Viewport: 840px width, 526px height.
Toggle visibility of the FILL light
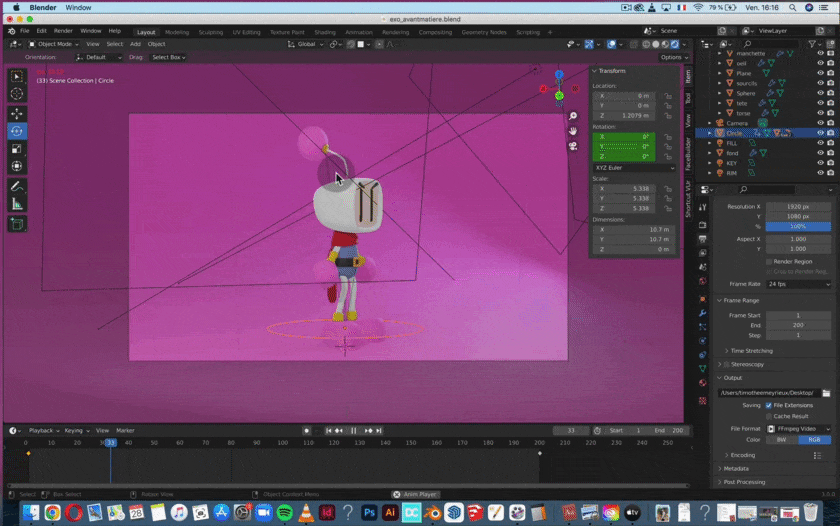coord(820,143)
